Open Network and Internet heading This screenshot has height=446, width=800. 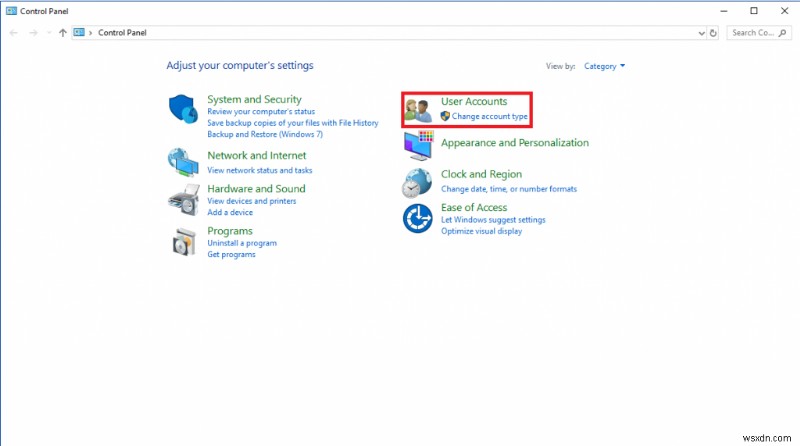(x=257, y=156)
